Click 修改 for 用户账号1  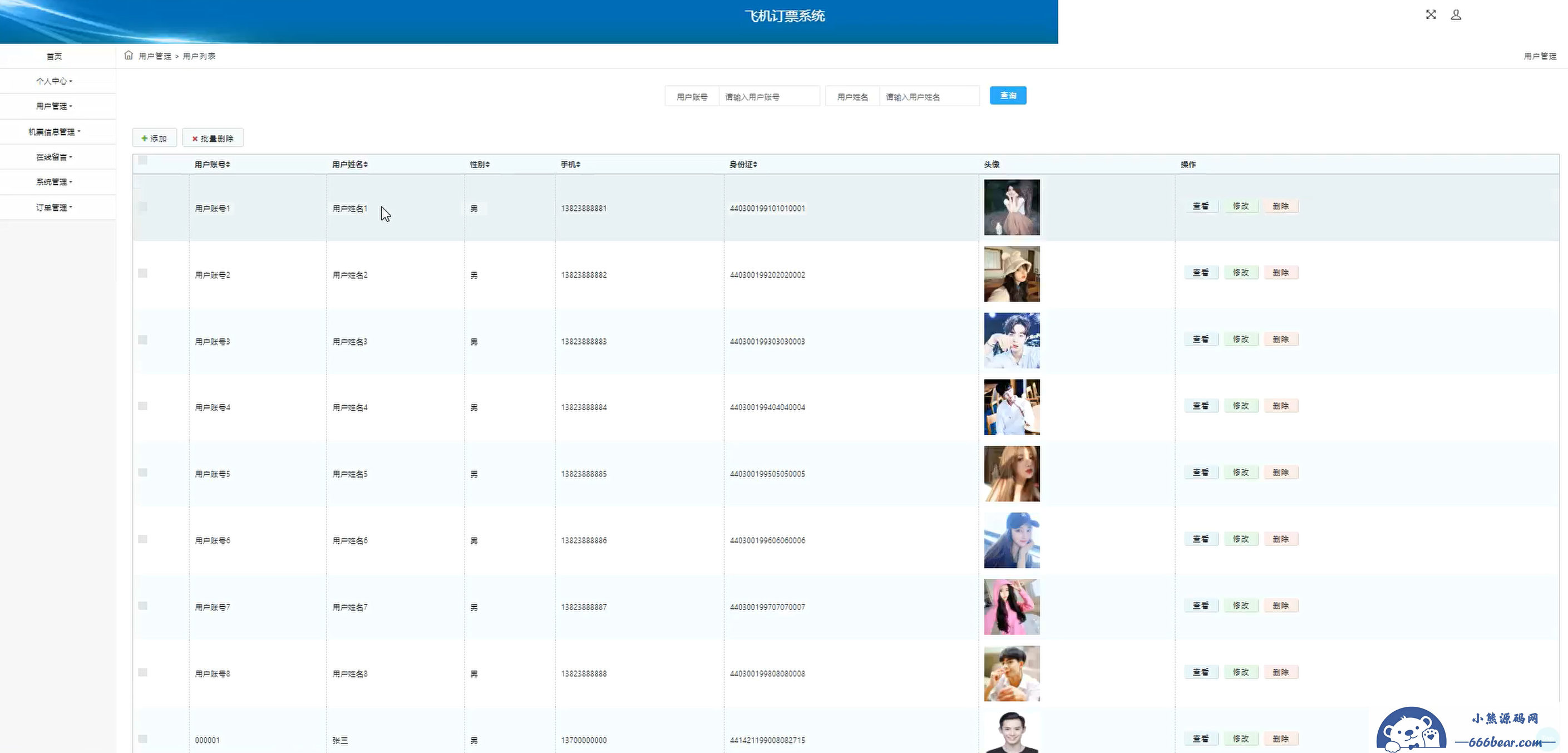(1240, 206)
